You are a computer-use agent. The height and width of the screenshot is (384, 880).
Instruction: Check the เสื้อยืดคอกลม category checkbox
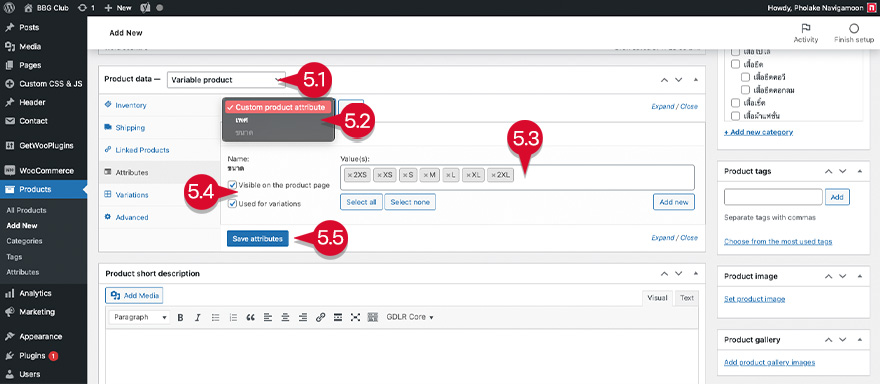click(745, 90)
